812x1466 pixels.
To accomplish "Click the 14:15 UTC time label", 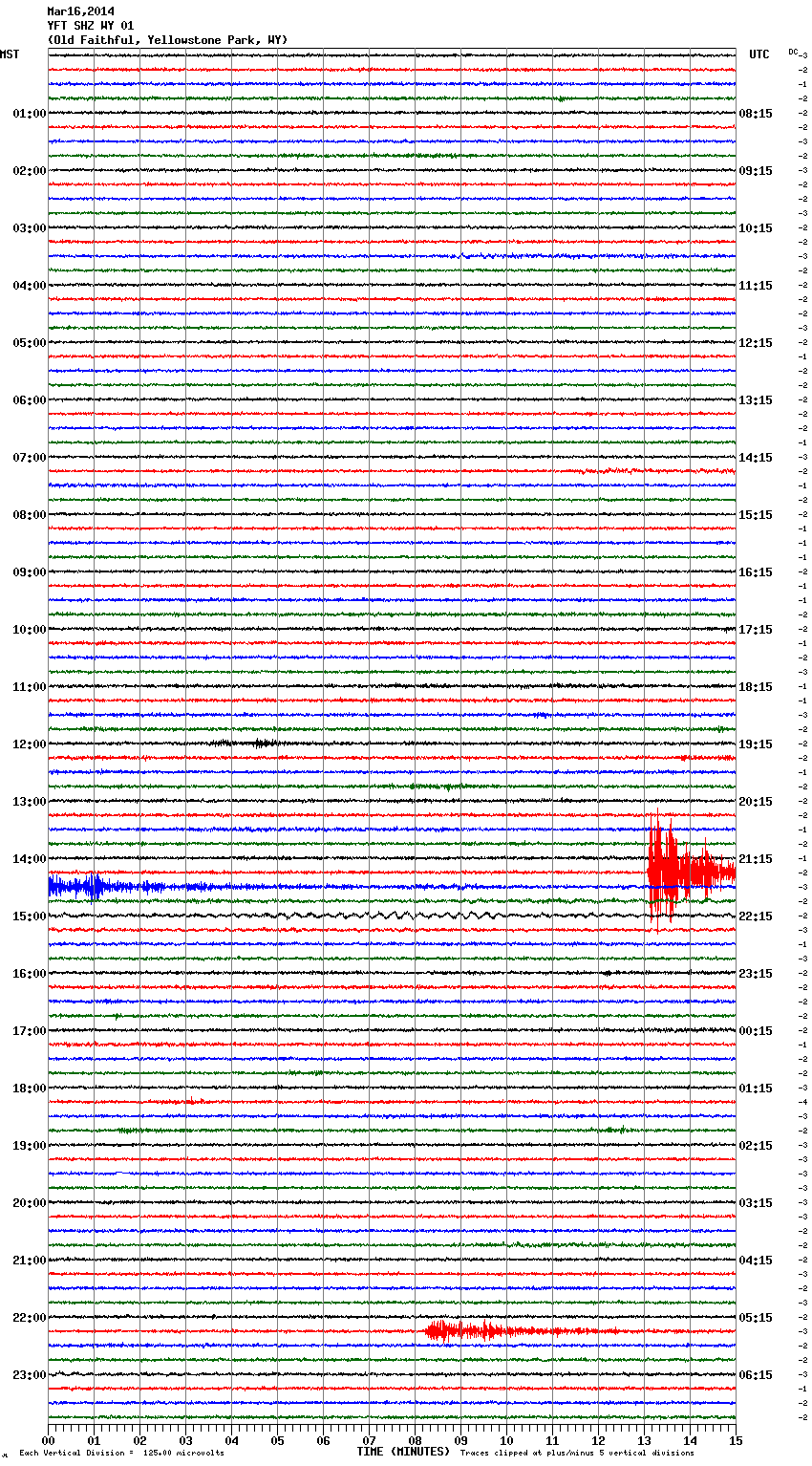I will pyautogui.click(x=756, y=458).
